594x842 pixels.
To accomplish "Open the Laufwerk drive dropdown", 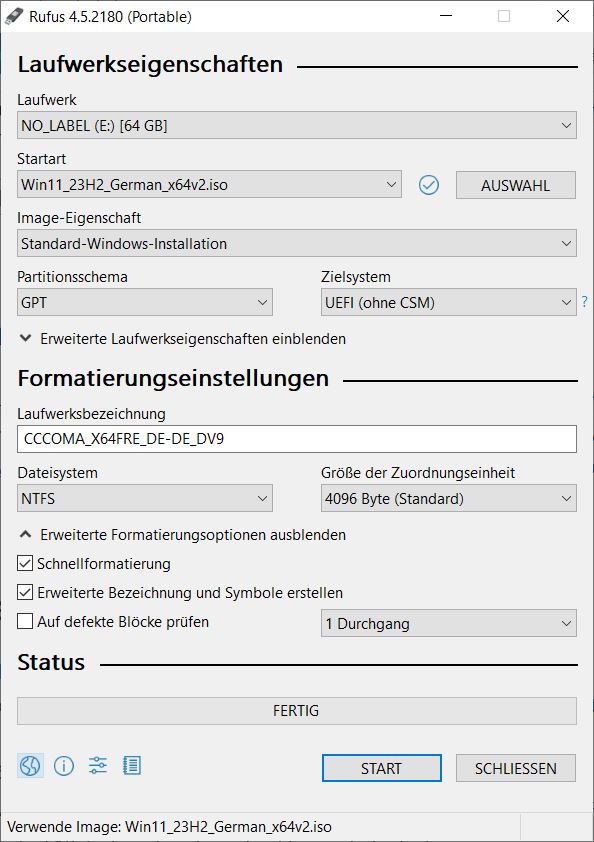I will (297, 125).
